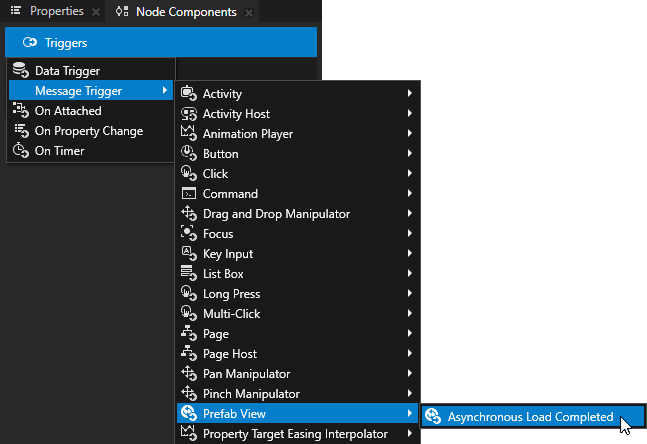Viewport: 647px width, 444px height.
Task: Click the Page trigger icon
Action: (189, 333)
